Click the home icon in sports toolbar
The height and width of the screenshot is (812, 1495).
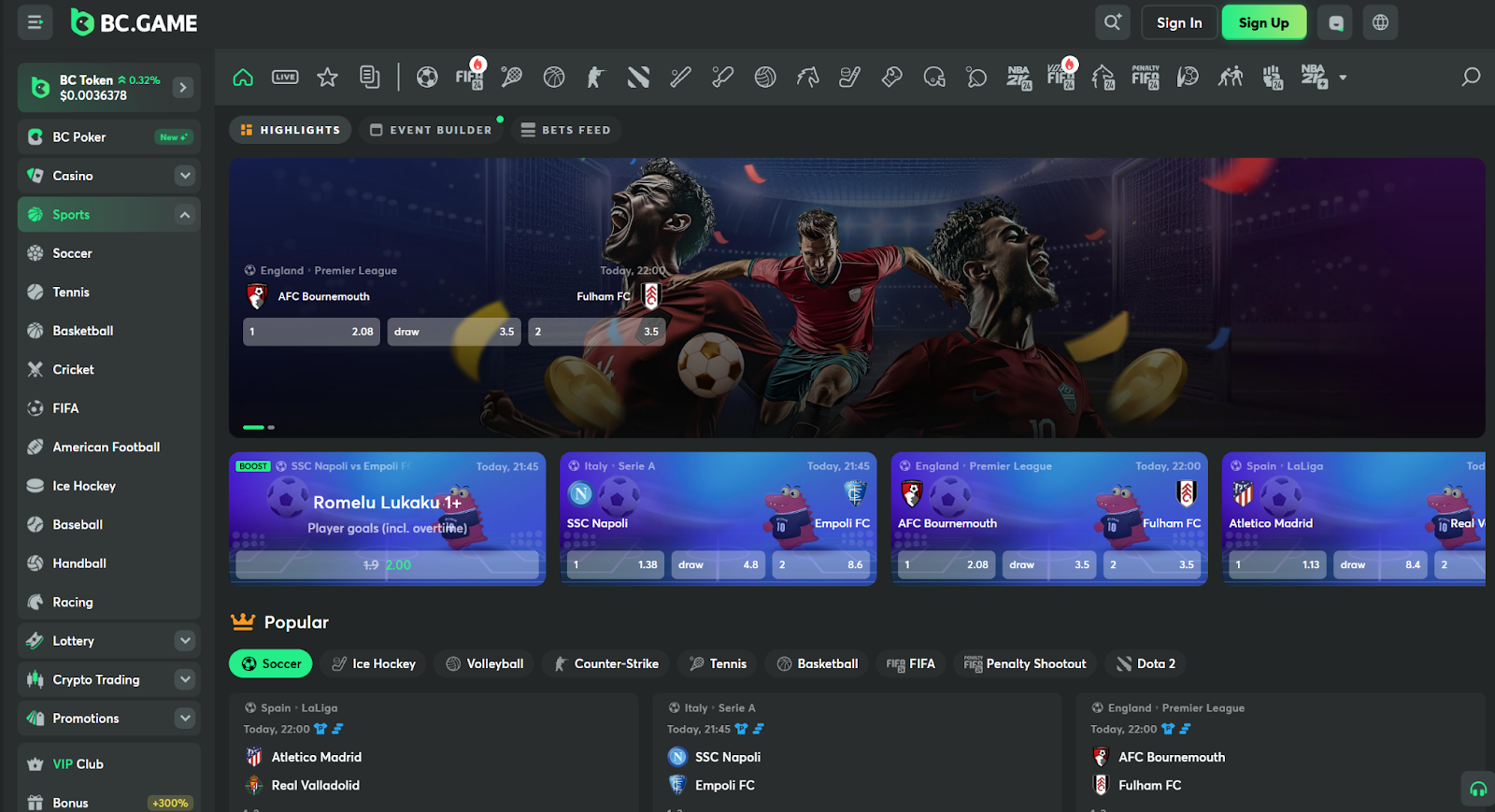pyautogui.click(x=243, y=77)
